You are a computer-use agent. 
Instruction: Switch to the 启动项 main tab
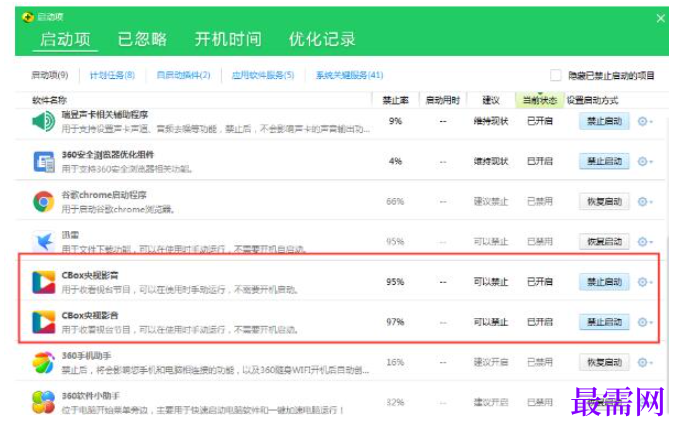[65, 39]
